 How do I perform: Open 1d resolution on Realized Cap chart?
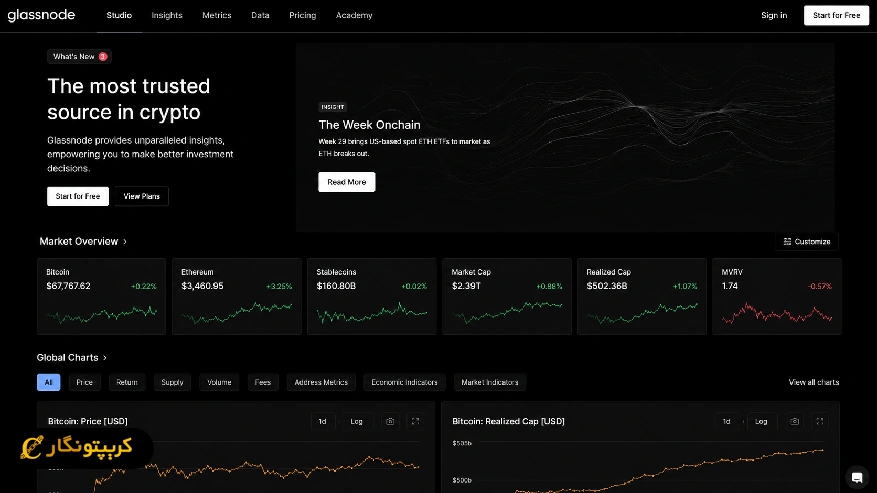pos(727,421)
